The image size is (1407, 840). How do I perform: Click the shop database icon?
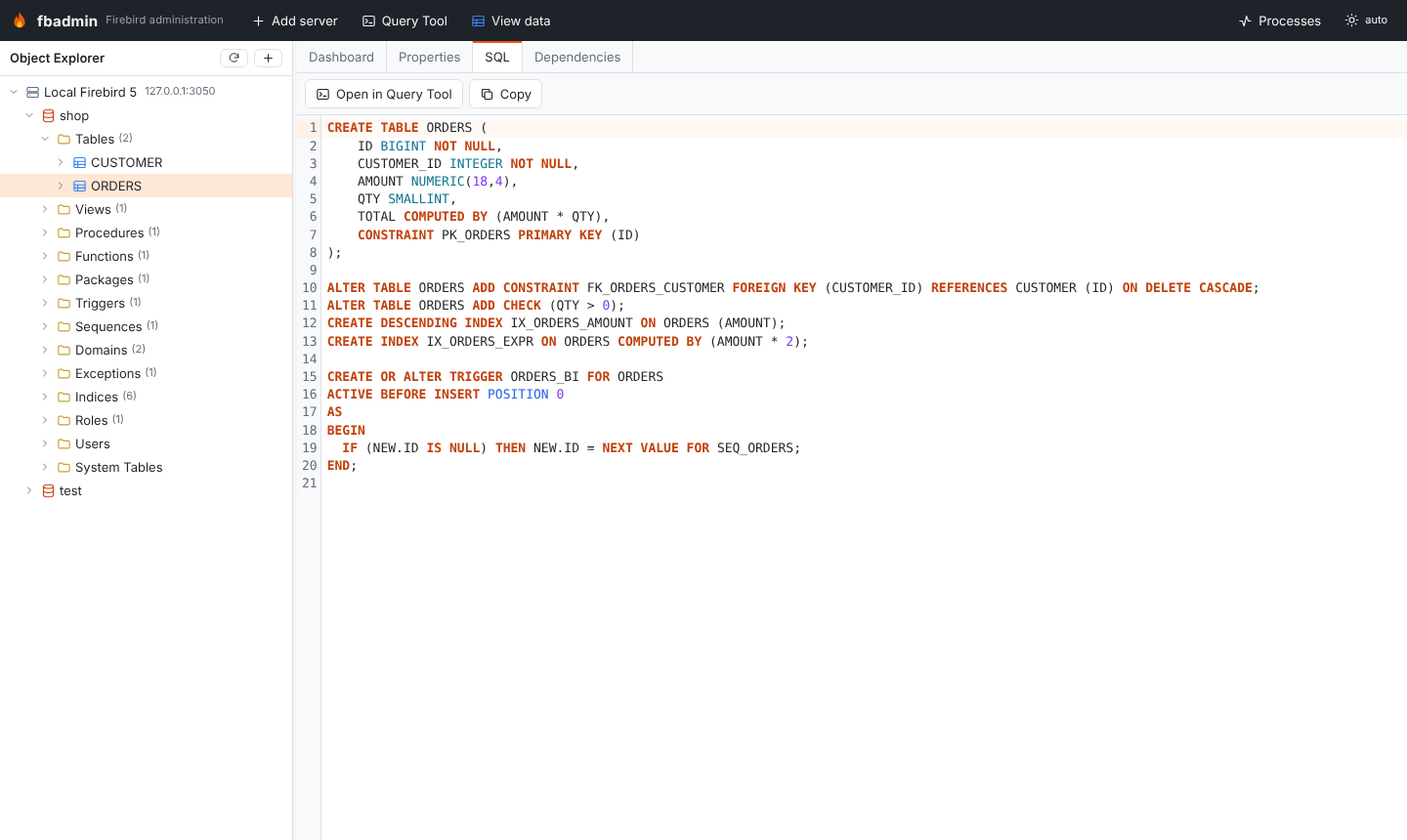[x=48, y=115]
